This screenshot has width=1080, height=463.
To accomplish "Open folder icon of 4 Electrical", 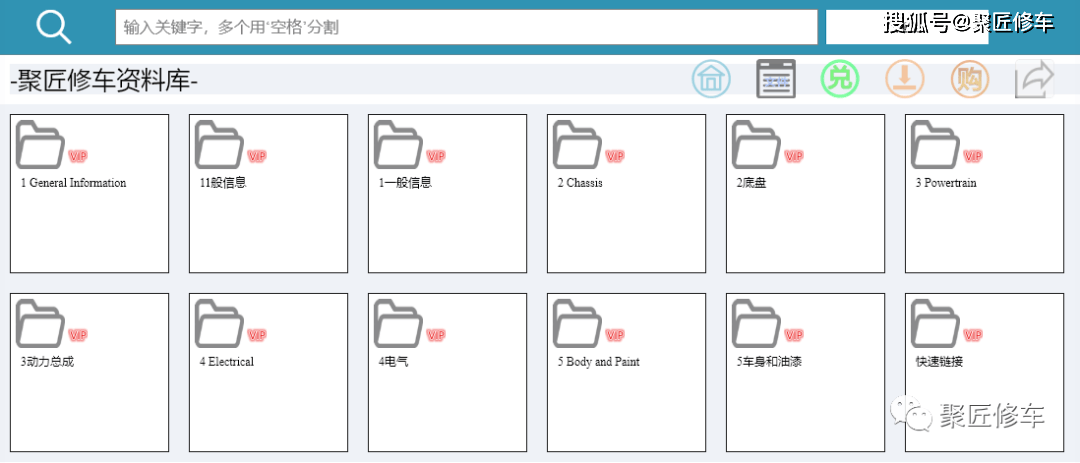I will 219,324.
